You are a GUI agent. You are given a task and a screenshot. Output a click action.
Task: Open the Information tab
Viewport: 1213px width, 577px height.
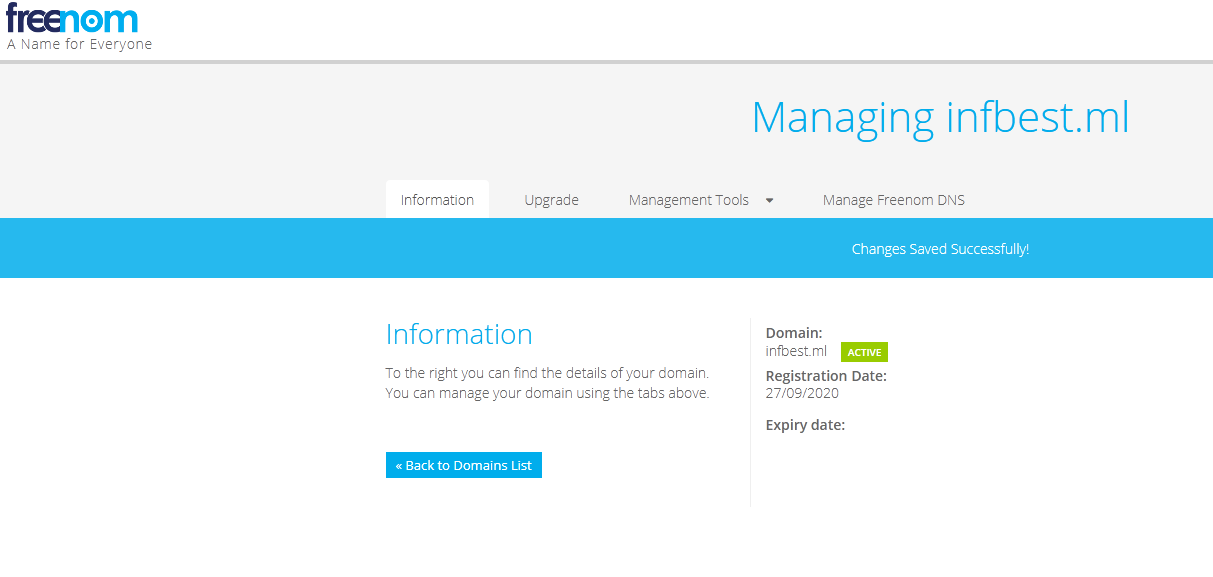pyautogui.click(x=437, y=200)
